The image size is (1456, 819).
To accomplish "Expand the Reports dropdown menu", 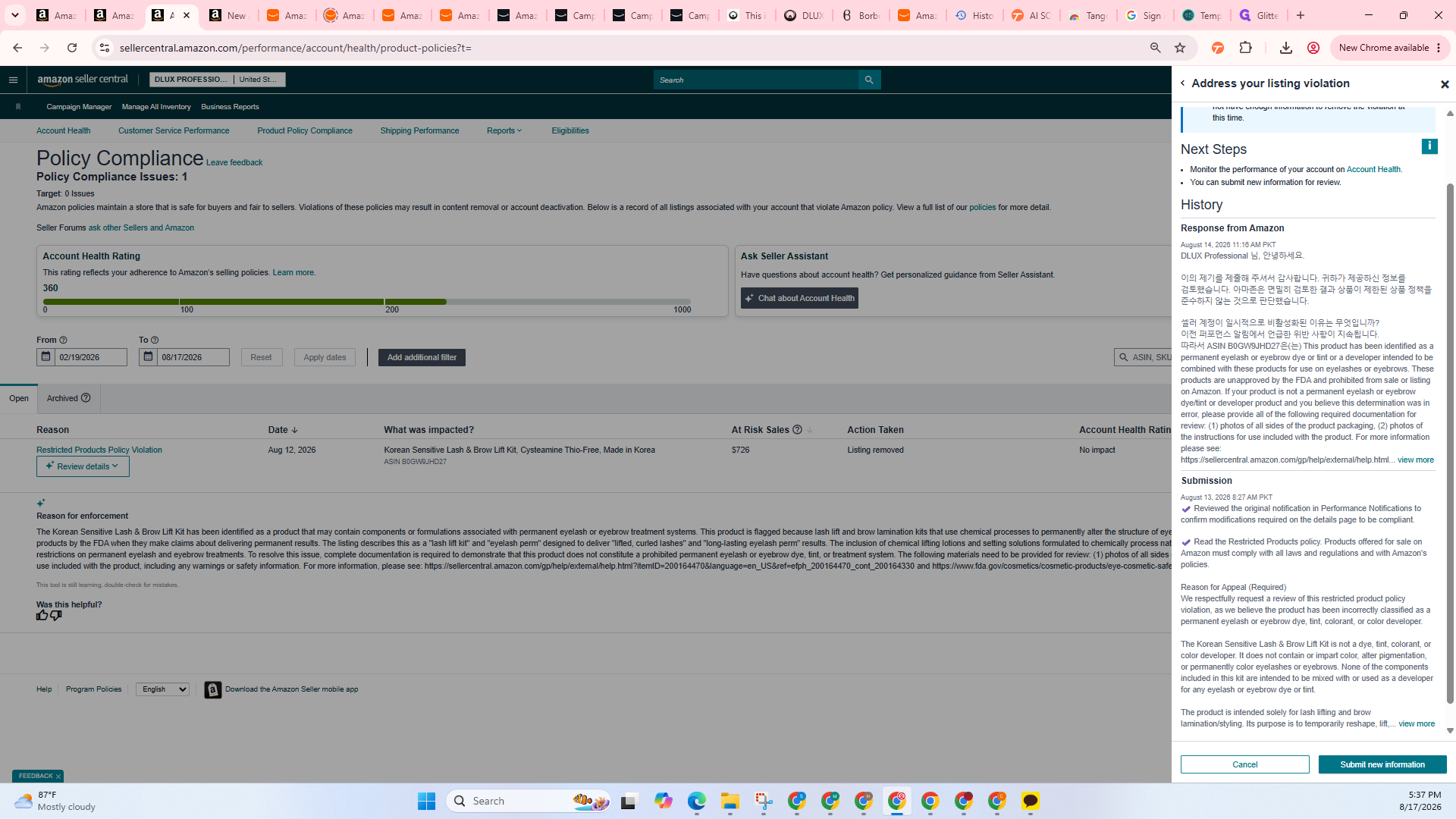I will click(x=504, y=130).
